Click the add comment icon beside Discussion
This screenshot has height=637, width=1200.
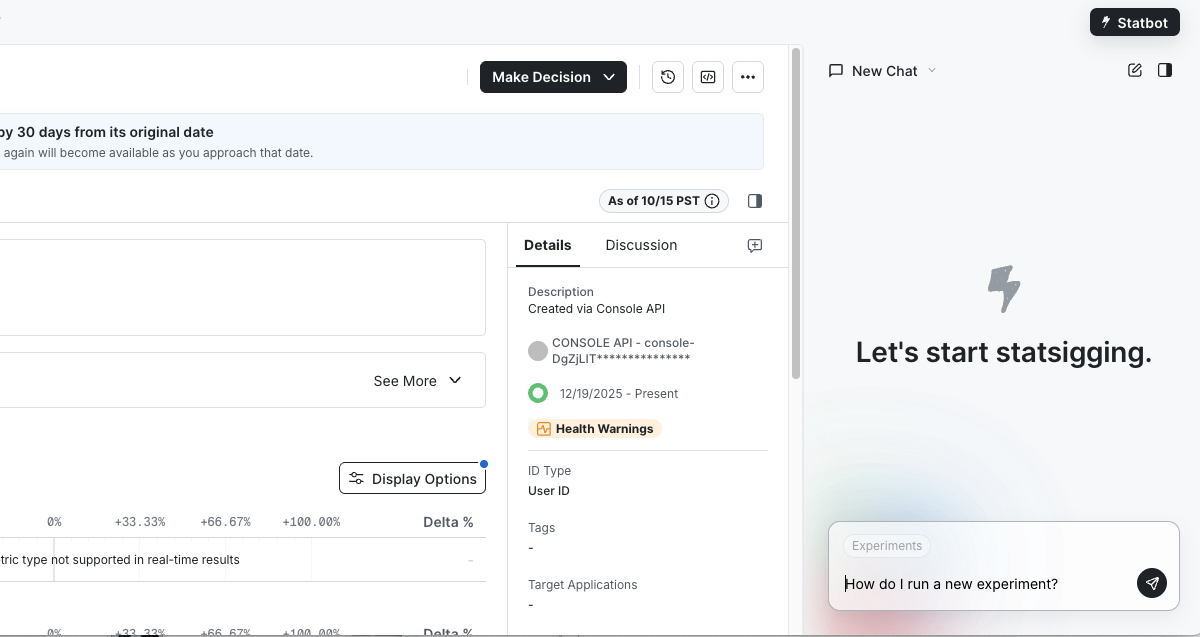pos(755,245)
